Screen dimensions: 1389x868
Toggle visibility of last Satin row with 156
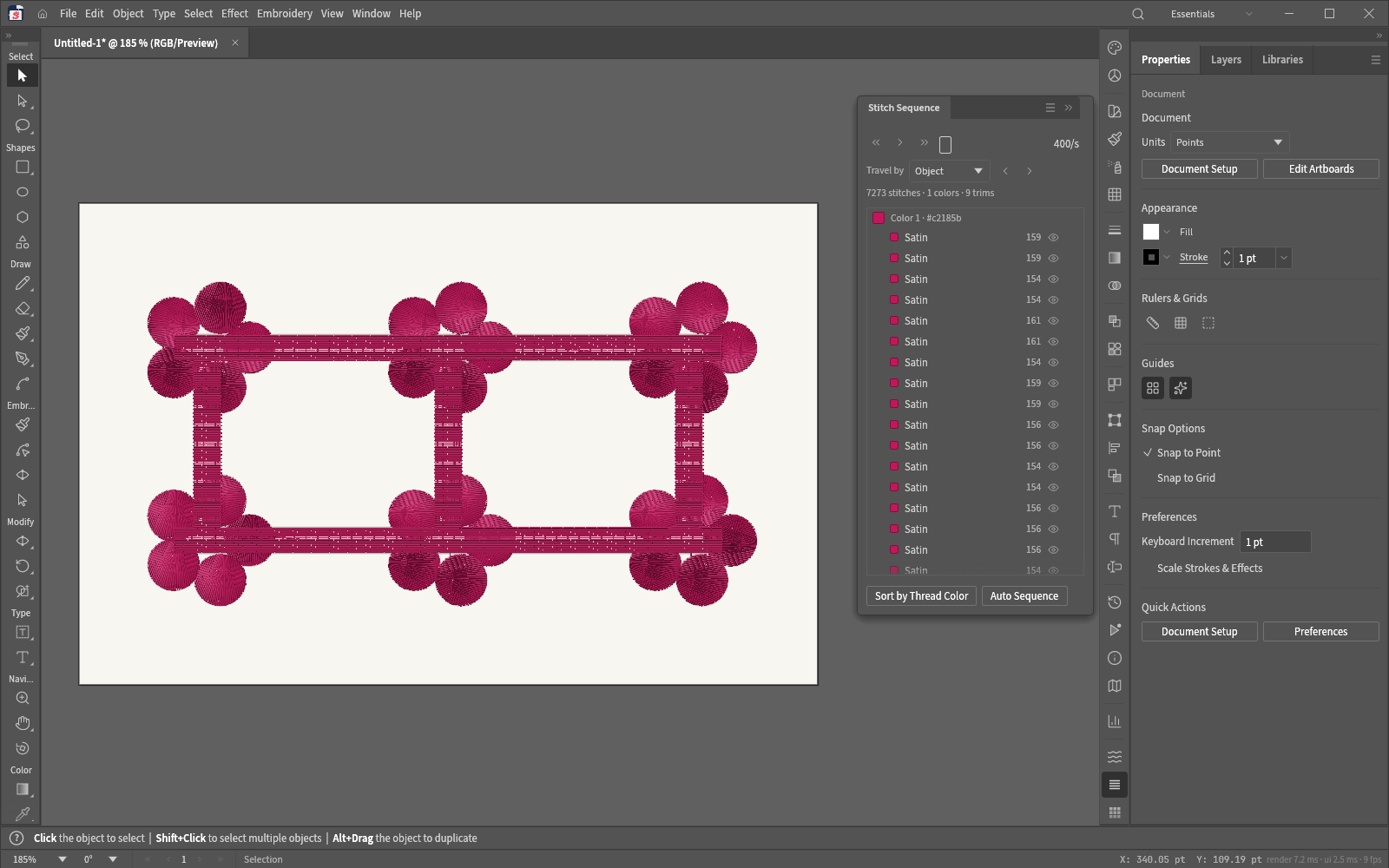[1053, 549]
